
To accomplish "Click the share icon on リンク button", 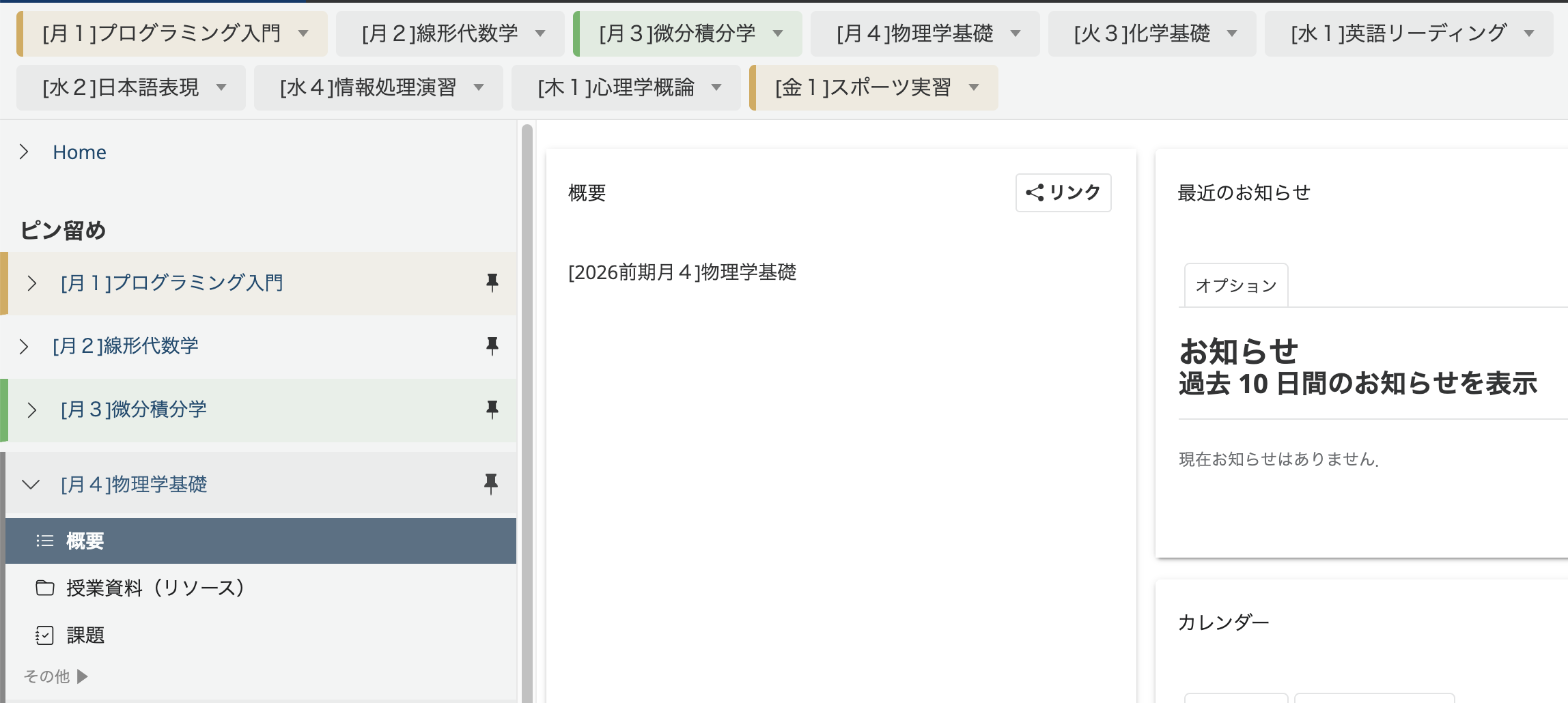I will [x=1035, y=193].
